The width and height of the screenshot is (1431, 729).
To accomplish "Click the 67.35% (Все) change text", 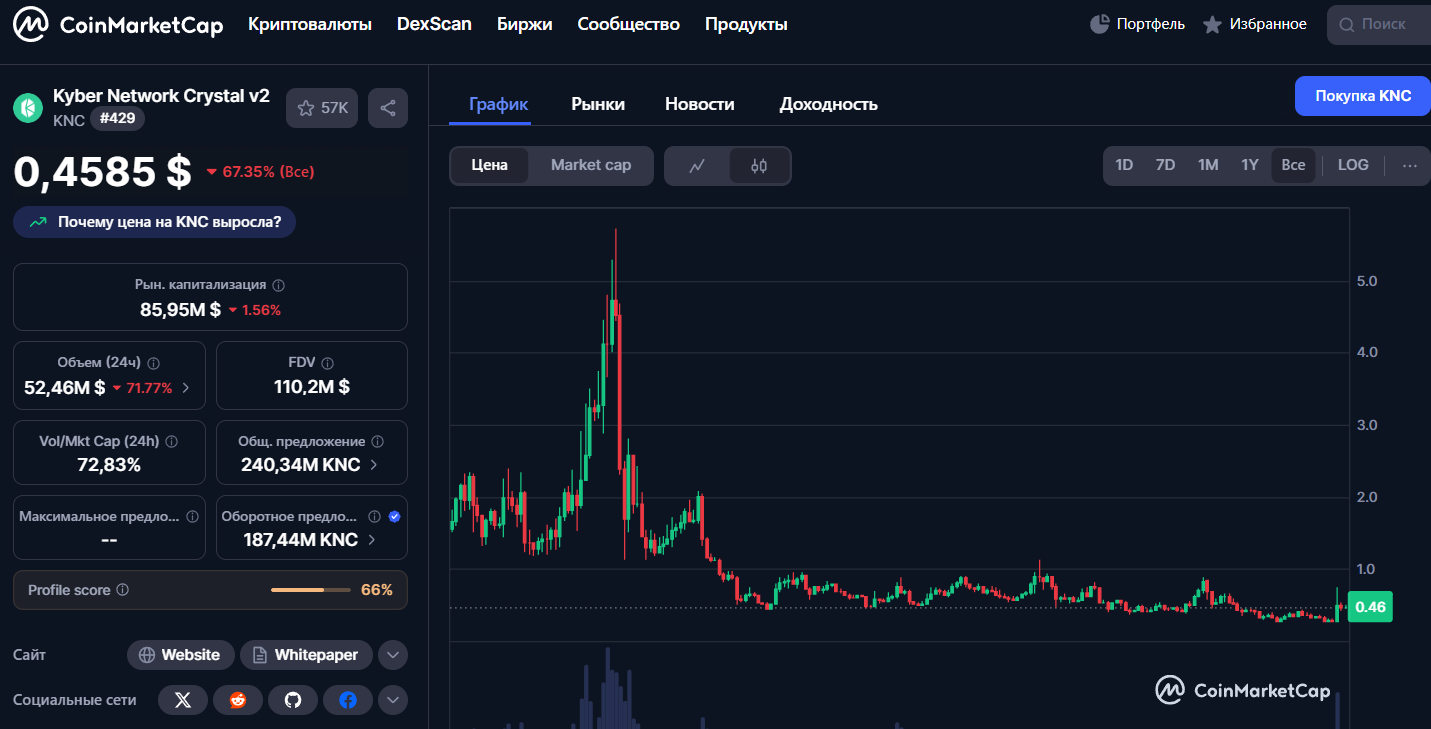I will (260, 172).
